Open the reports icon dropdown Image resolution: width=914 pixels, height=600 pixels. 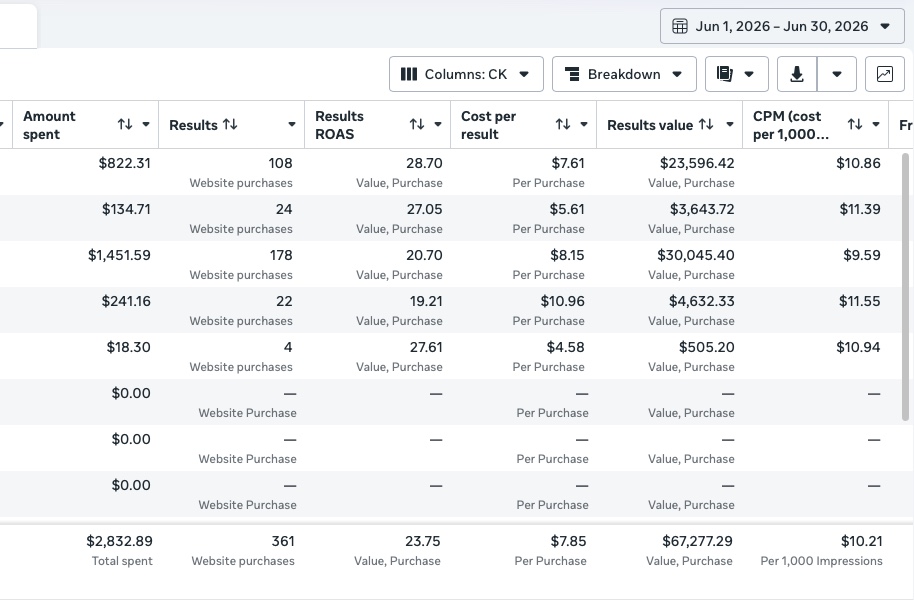coord(737,74)
